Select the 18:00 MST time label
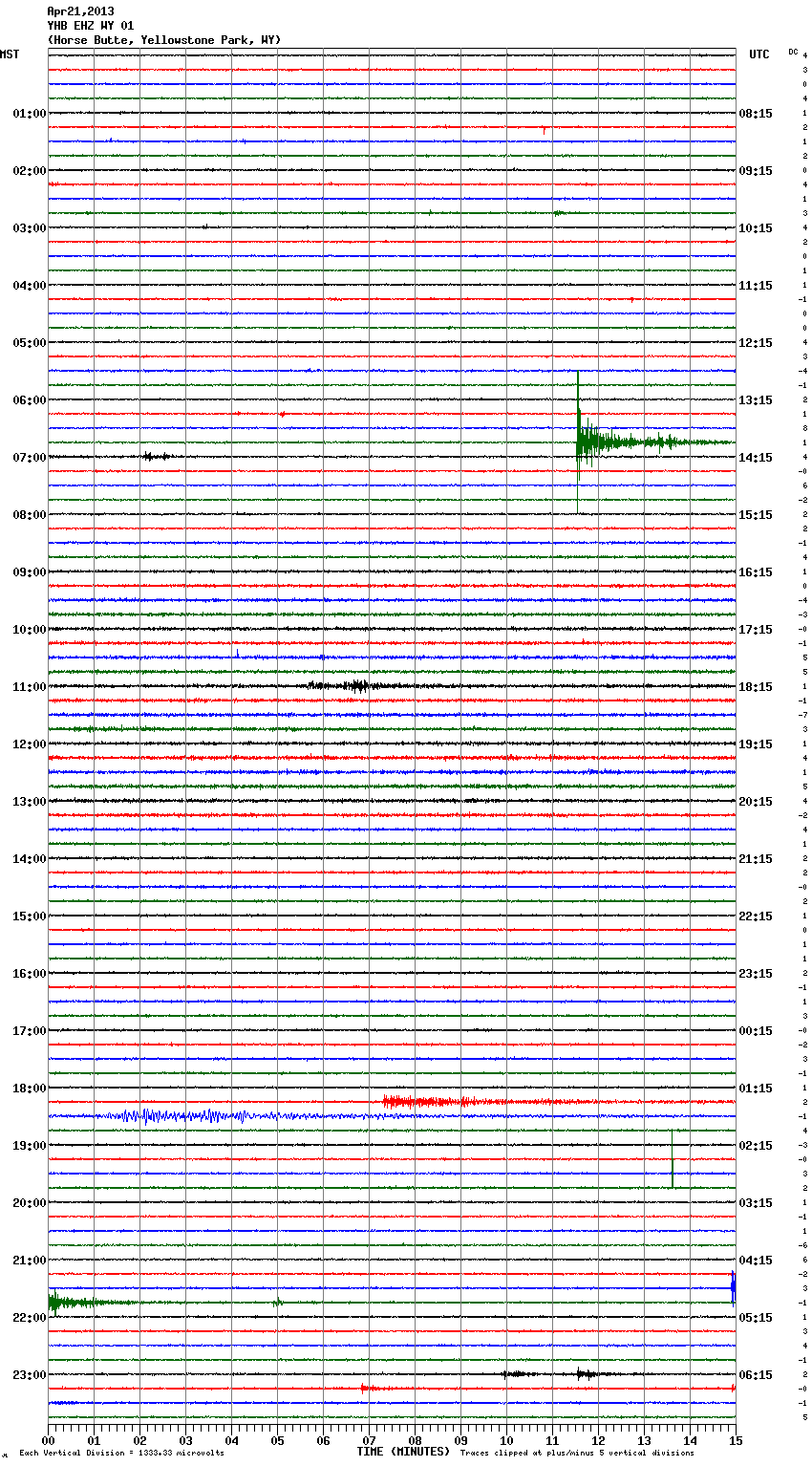 [30, 1089]
